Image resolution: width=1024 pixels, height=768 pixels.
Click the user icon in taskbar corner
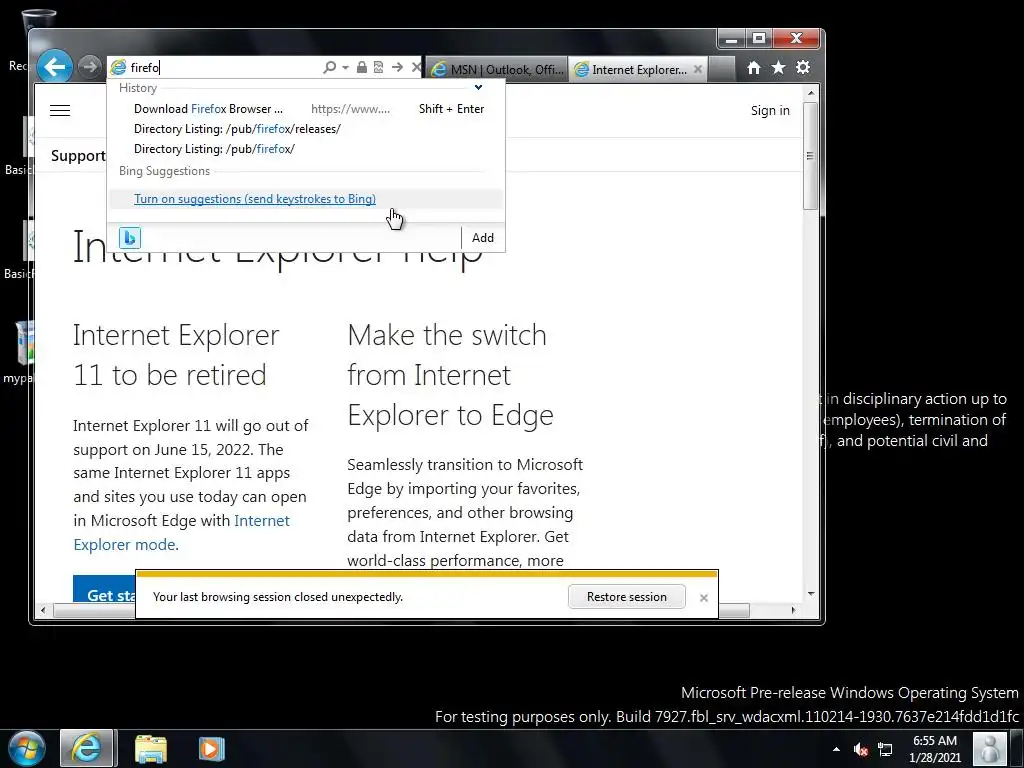pos(990,748)
